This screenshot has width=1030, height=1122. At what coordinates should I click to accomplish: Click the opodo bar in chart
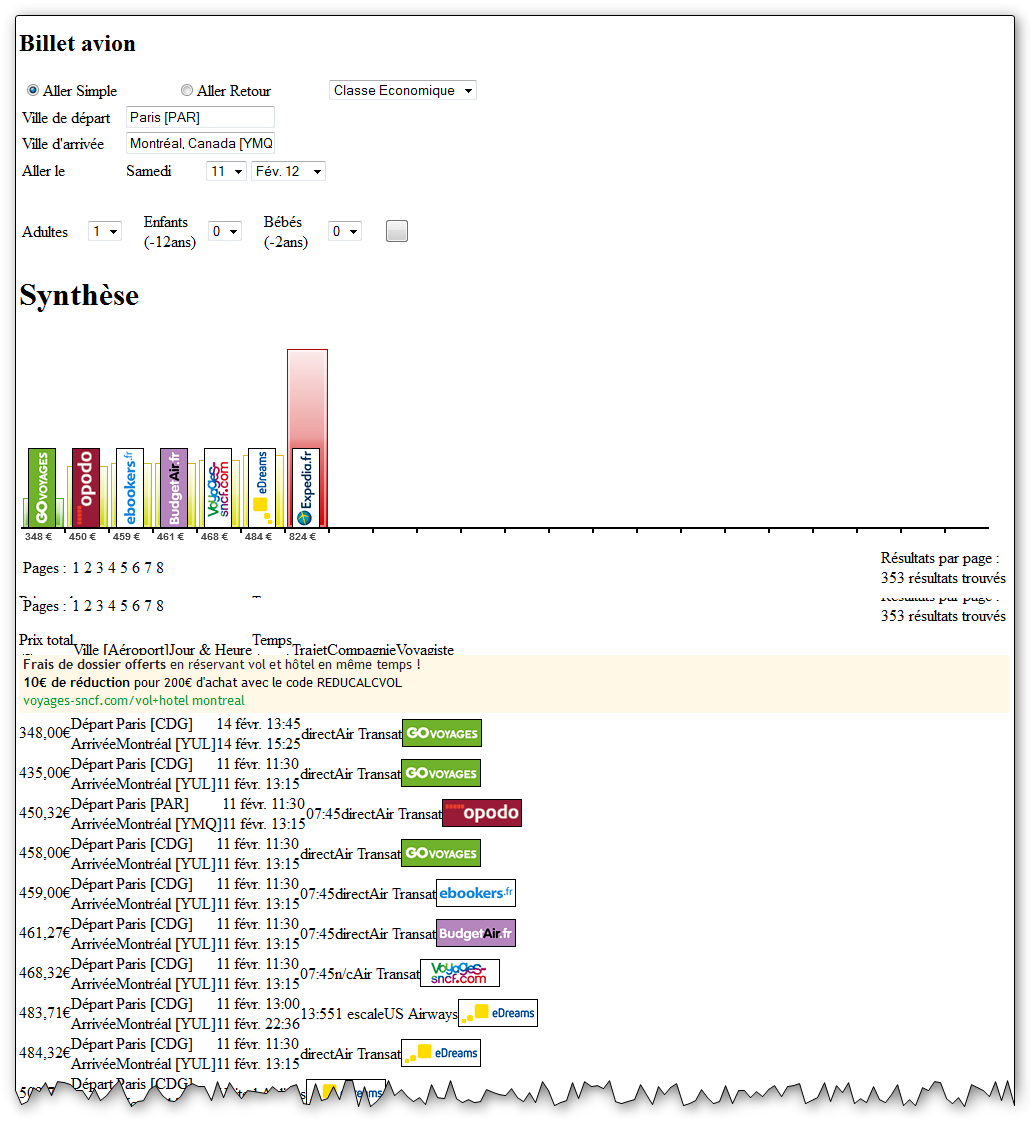[86, 487]
